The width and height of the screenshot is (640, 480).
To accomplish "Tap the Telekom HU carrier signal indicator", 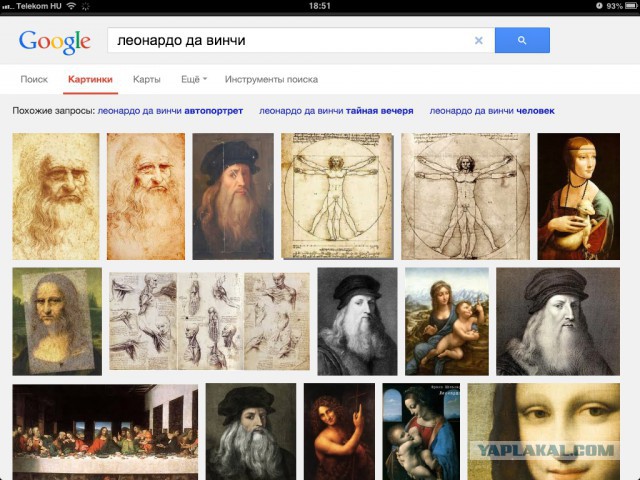I will point(32,6).
